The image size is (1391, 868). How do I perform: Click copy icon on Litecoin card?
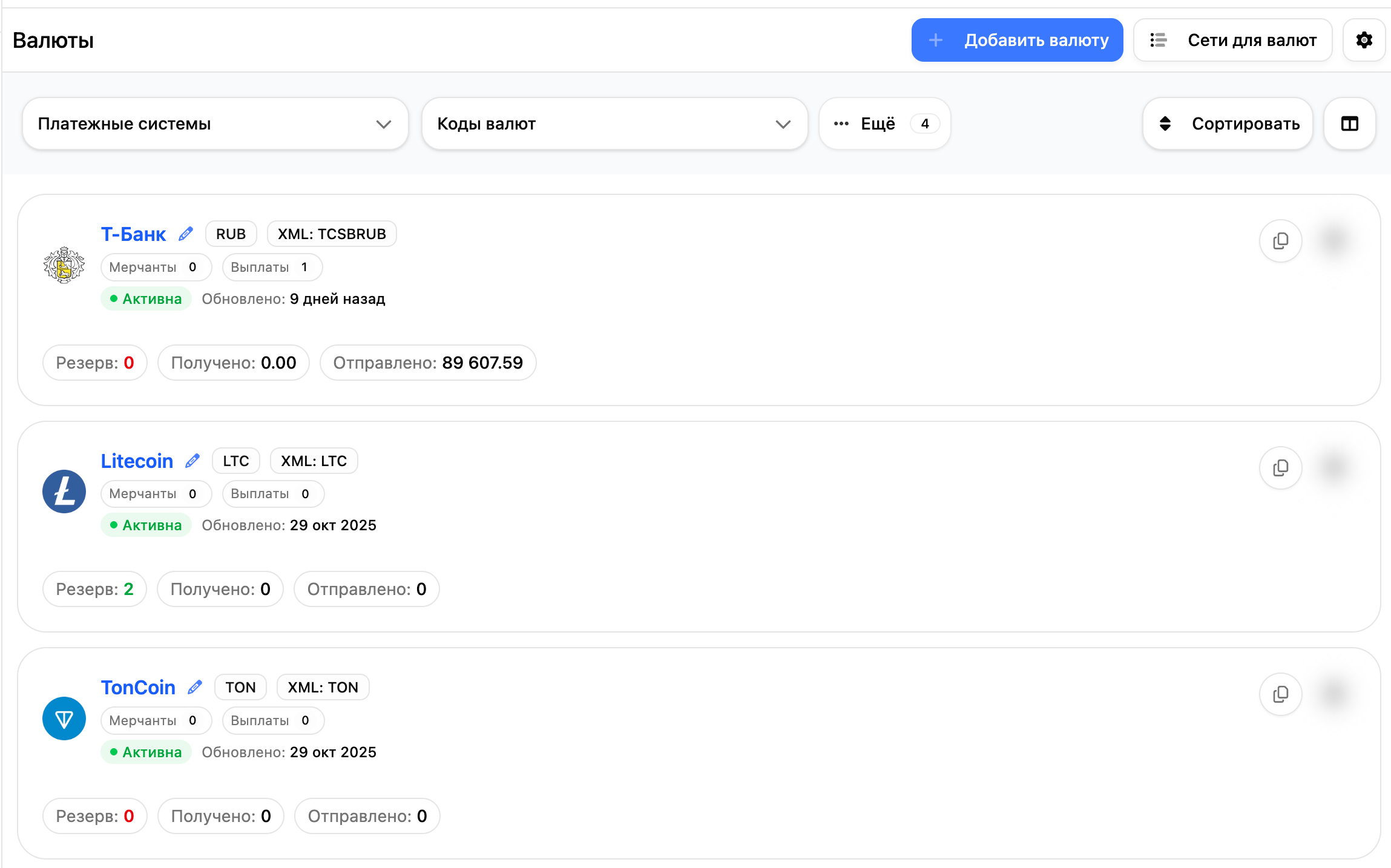[1280, 467]
